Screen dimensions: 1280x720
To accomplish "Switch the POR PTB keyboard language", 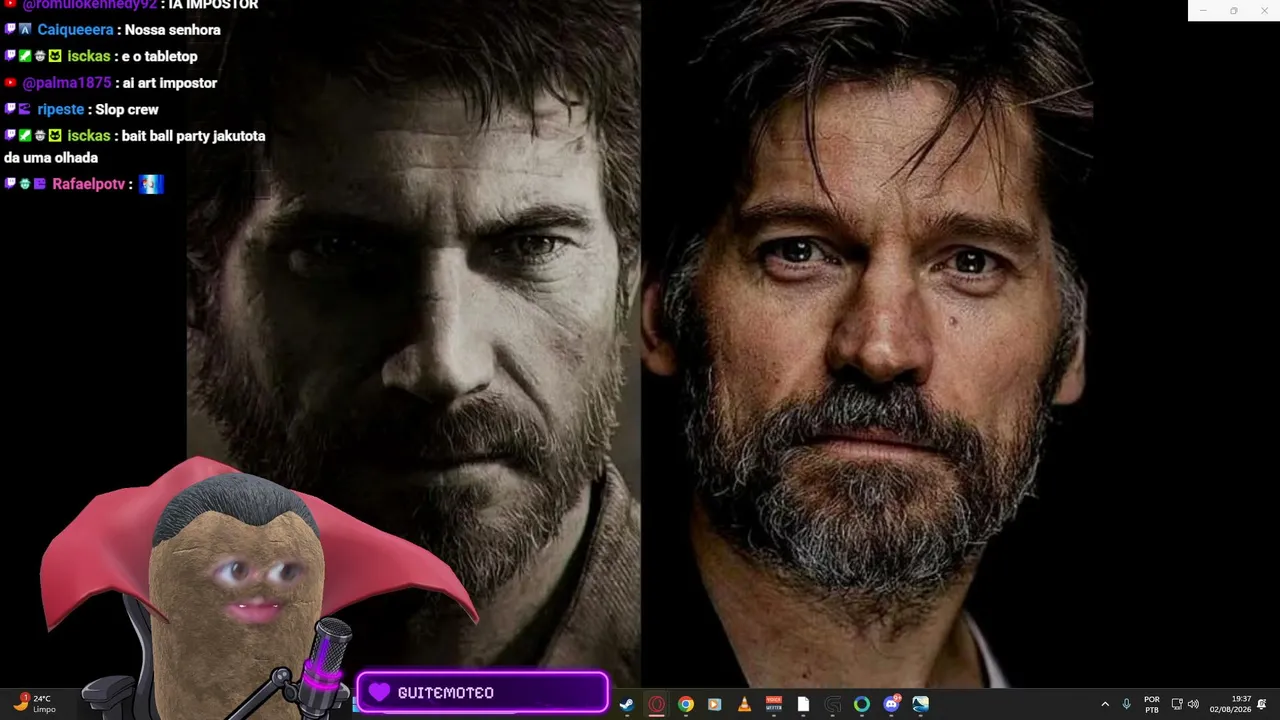I will coord(1152,705).
